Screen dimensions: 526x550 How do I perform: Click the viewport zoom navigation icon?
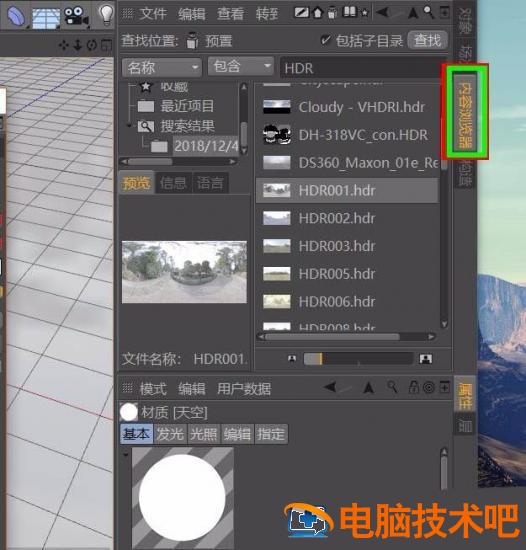(78, 45)
